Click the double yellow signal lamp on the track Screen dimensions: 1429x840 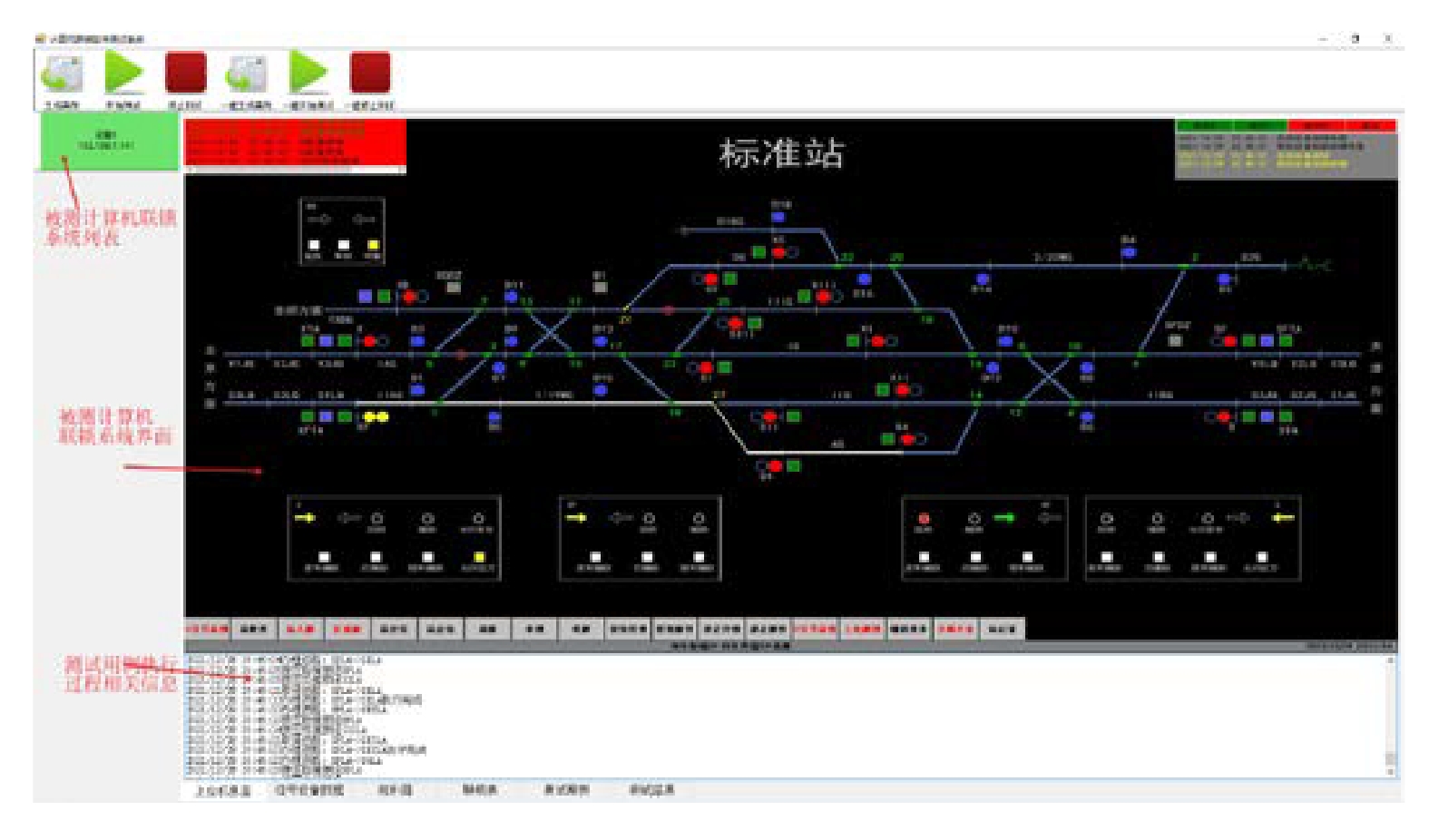coord(376,417)
